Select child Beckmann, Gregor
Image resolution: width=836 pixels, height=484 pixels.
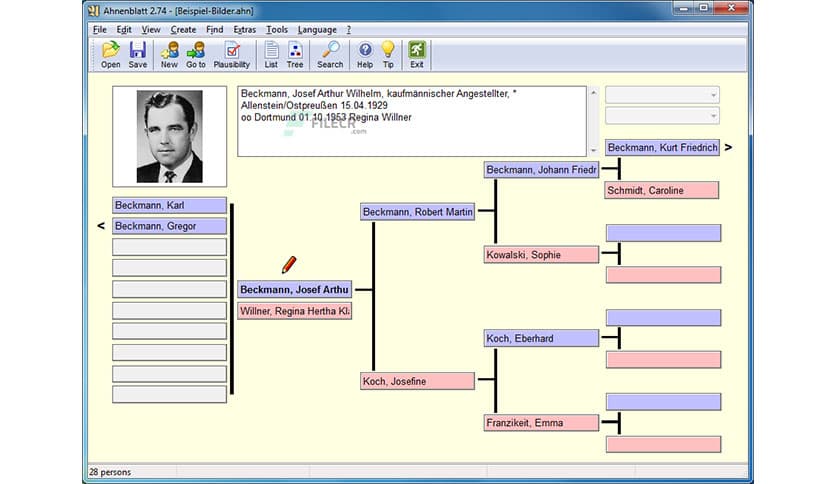tap(170, 226)
